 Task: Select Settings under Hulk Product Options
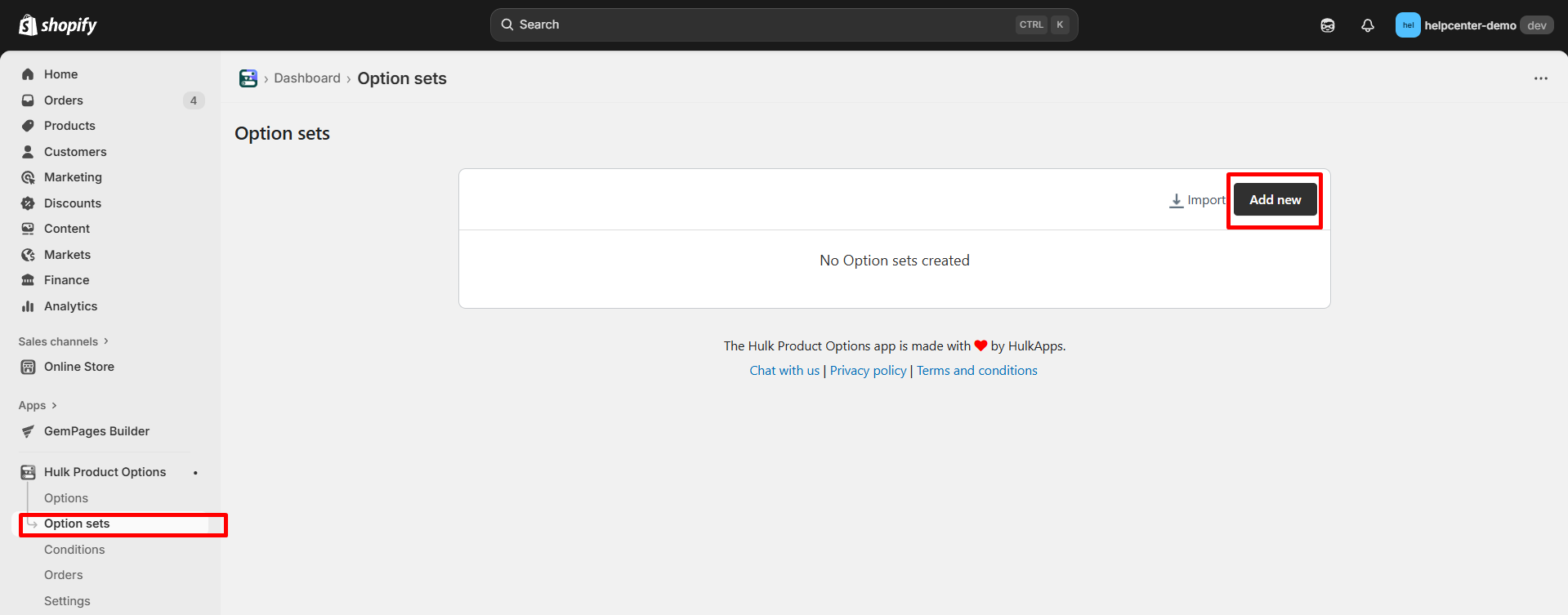click(x=67, y=601)
